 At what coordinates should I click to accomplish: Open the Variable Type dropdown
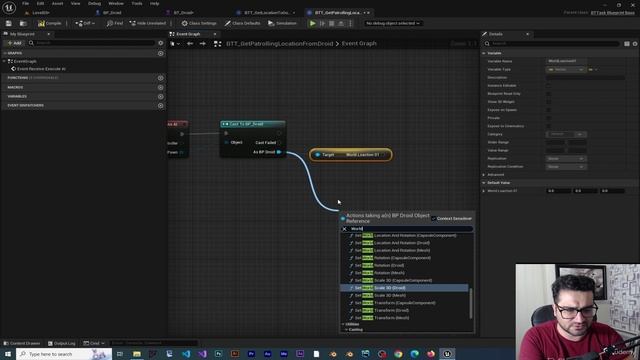(566, 69)
